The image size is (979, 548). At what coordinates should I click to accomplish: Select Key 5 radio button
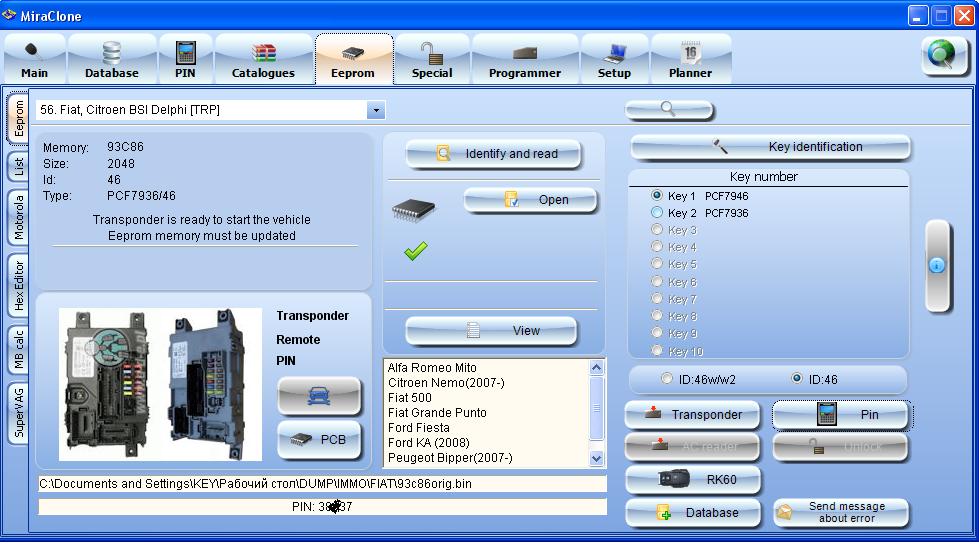[657, 264]
